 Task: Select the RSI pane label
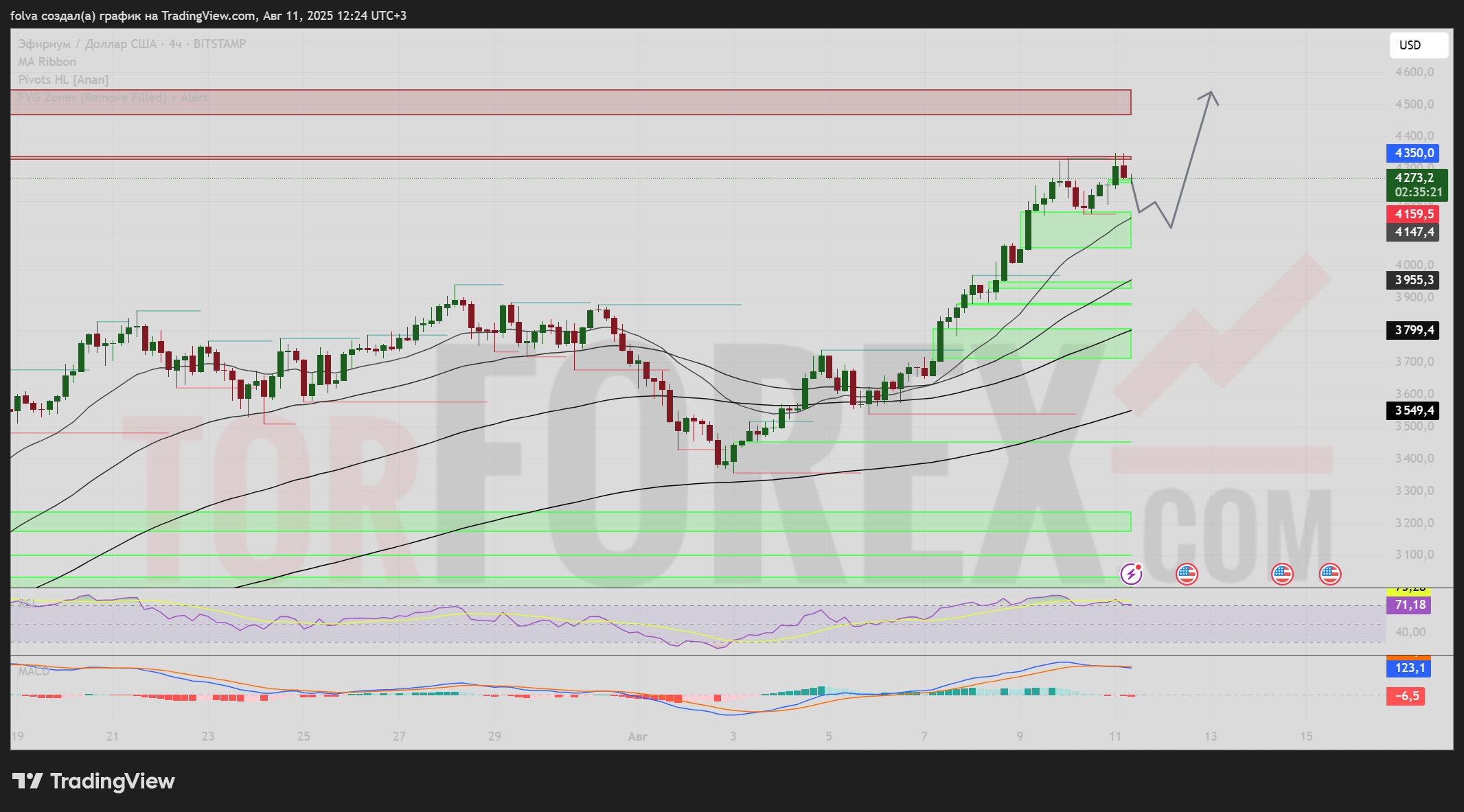[26, 603]
